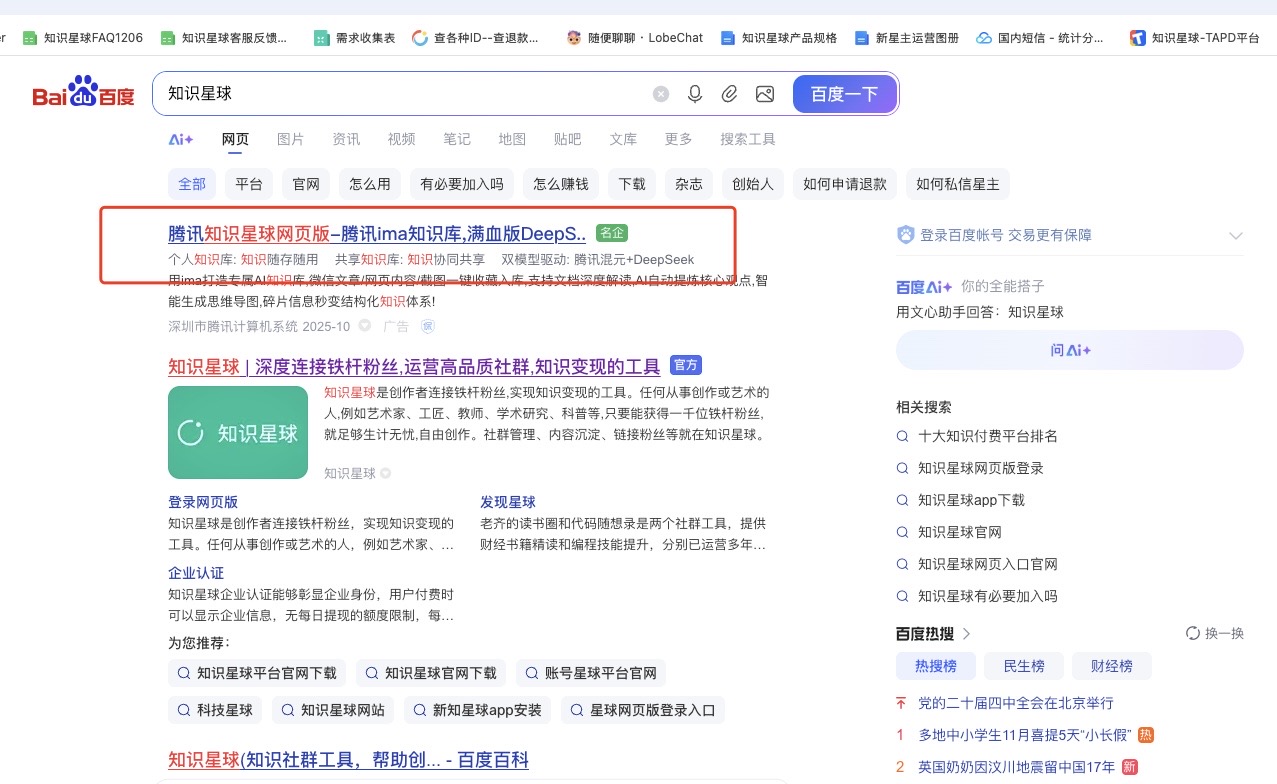Click the Baidu logo
Viewport: 1277px width, 784px height.
pyautogui.click(x=83, y=93)
